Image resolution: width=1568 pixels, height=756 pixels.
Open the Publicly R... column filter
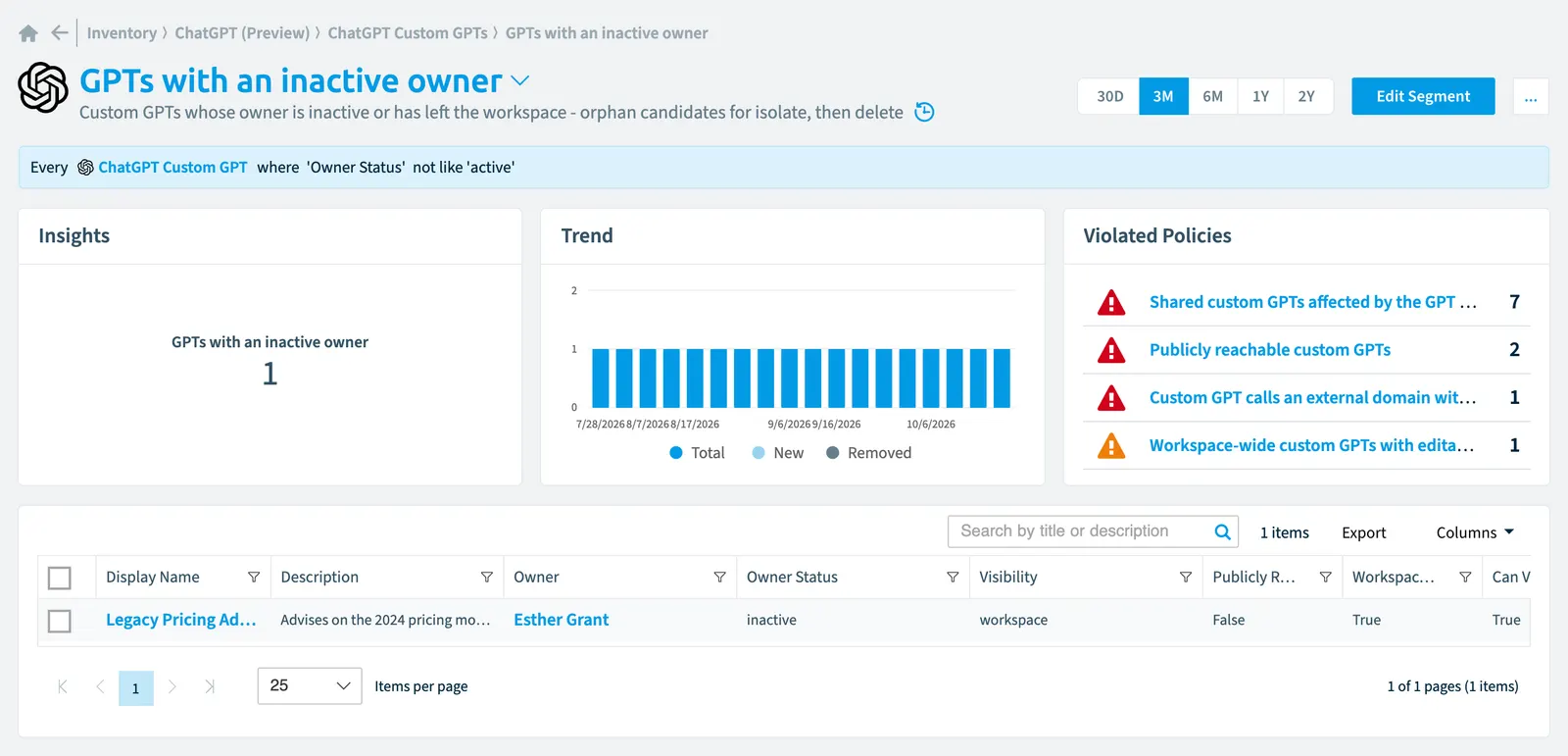point(1325,578)
